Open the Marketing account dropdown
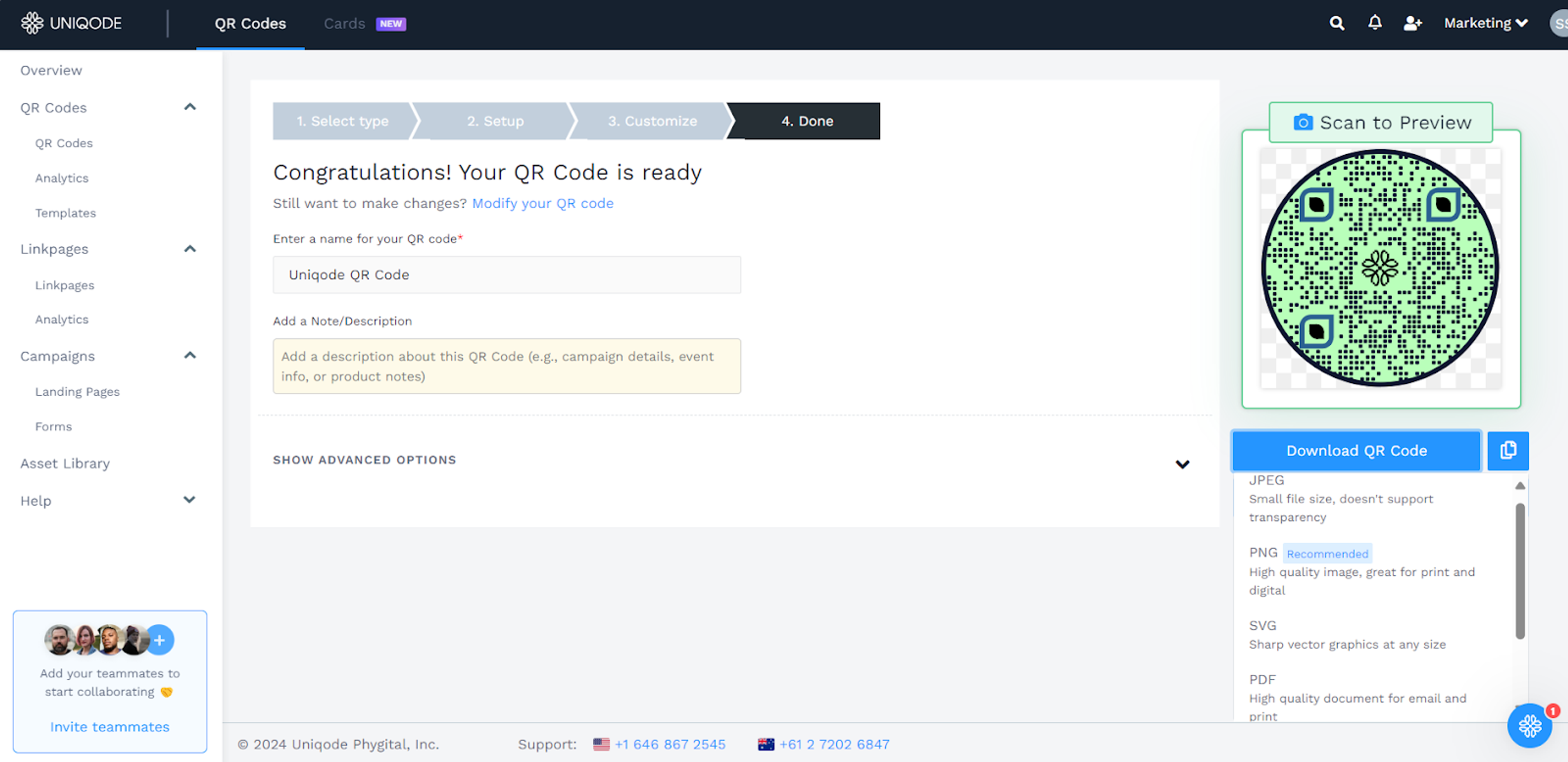The width and height of the screenshot is (1568, 762). click(1485, 23)
